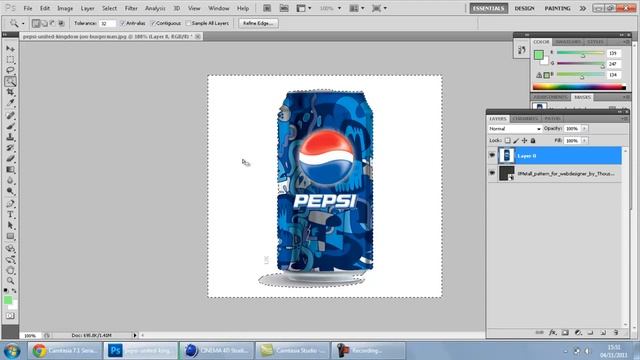
Task: Click the G channel slider
Action: pyautogui.click(x=581, y=64)
